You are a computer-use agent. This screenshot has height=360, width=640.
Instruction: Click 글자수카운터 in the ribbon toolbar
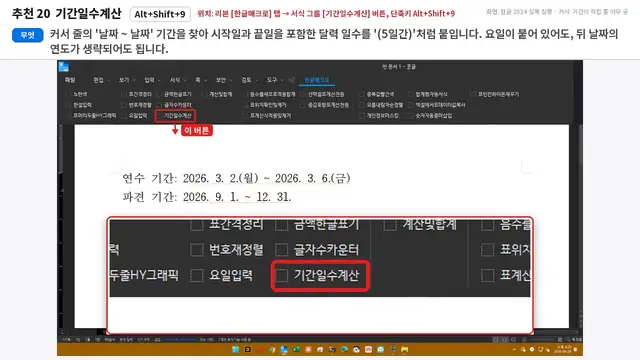175,105
